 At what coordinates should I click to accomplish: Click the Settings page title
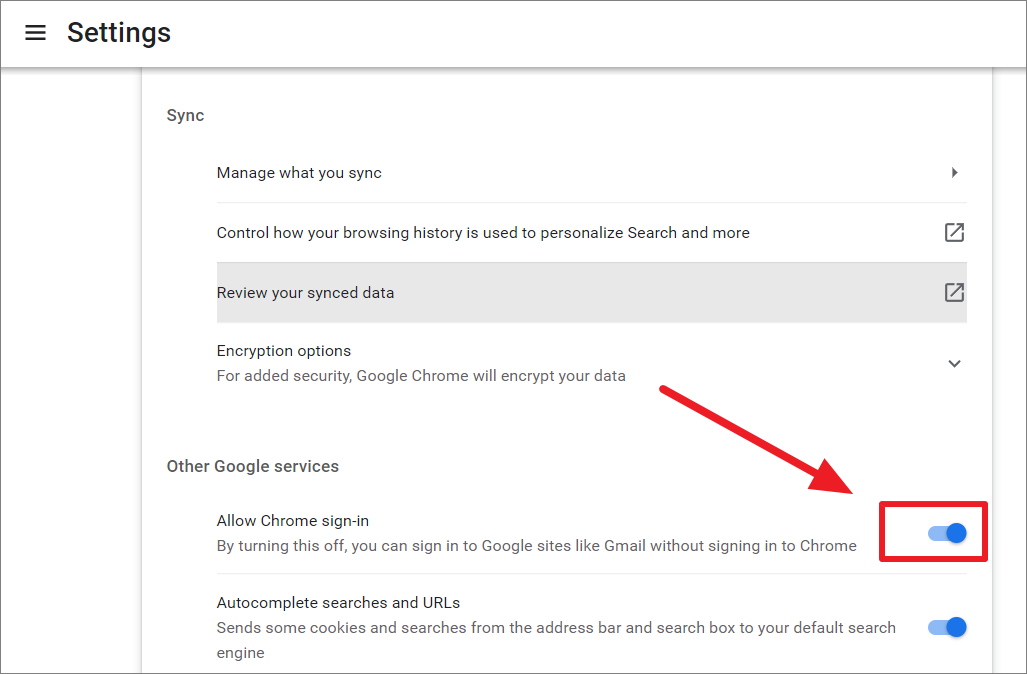tap(119, 33)
